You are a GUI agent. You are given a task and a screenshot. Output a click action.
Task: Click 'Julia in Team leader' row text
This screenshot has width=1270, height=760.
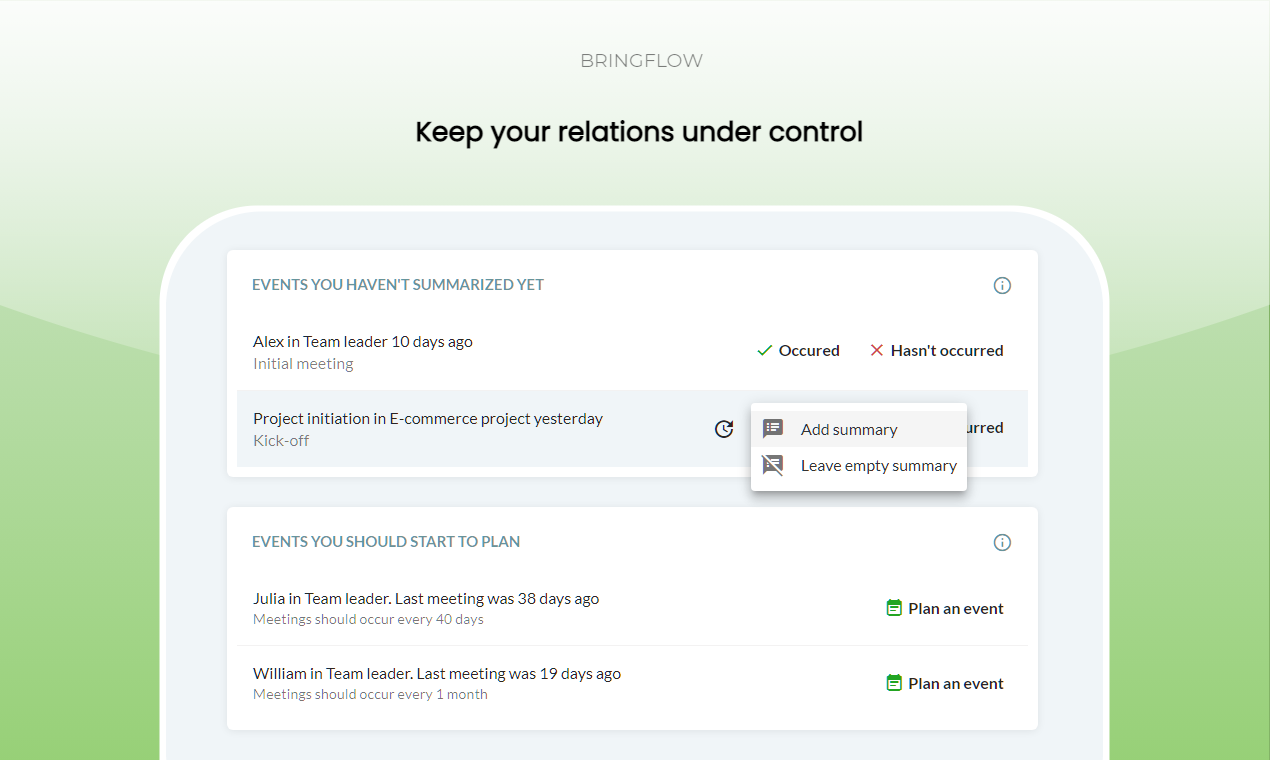point(426,599)
